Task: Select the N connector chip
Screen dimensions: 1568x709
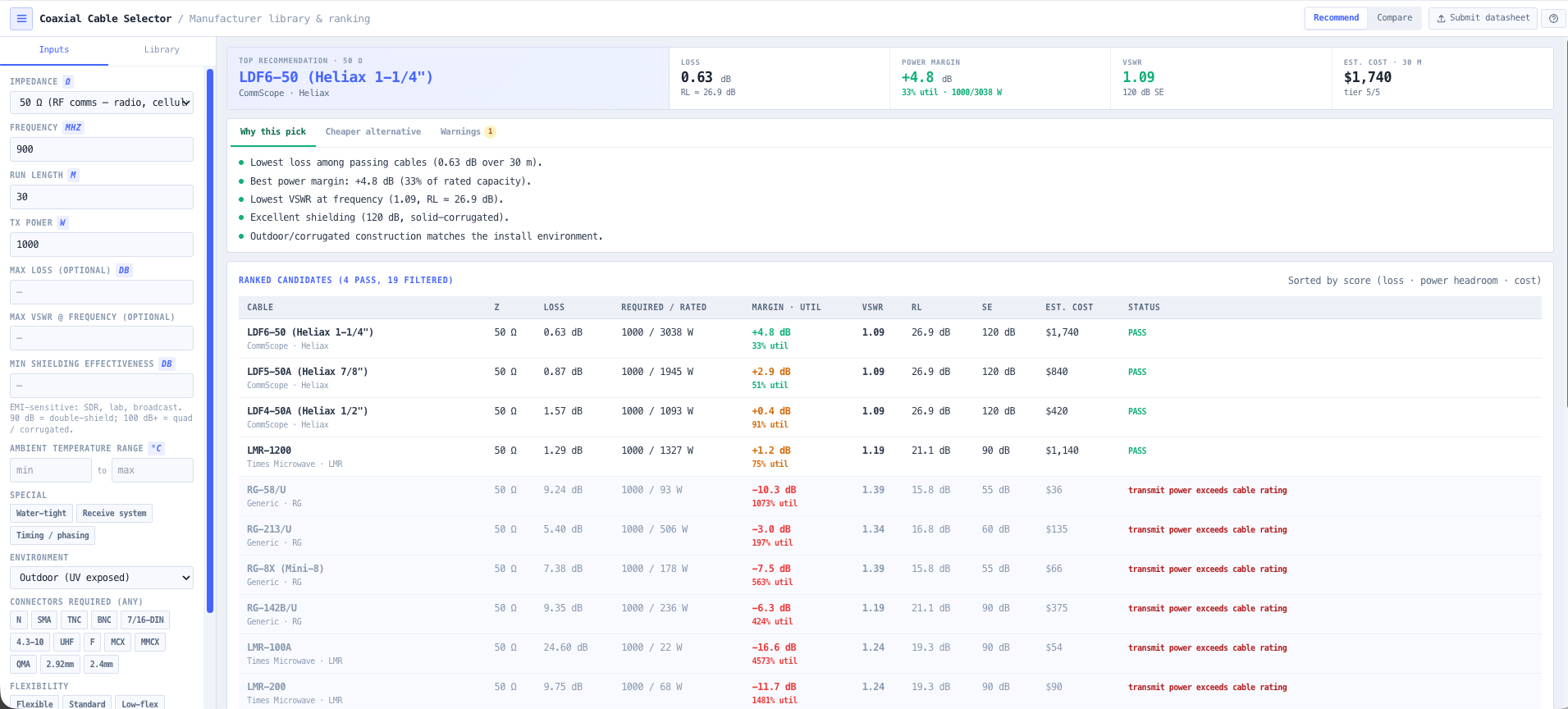Action: coord(19,620)
